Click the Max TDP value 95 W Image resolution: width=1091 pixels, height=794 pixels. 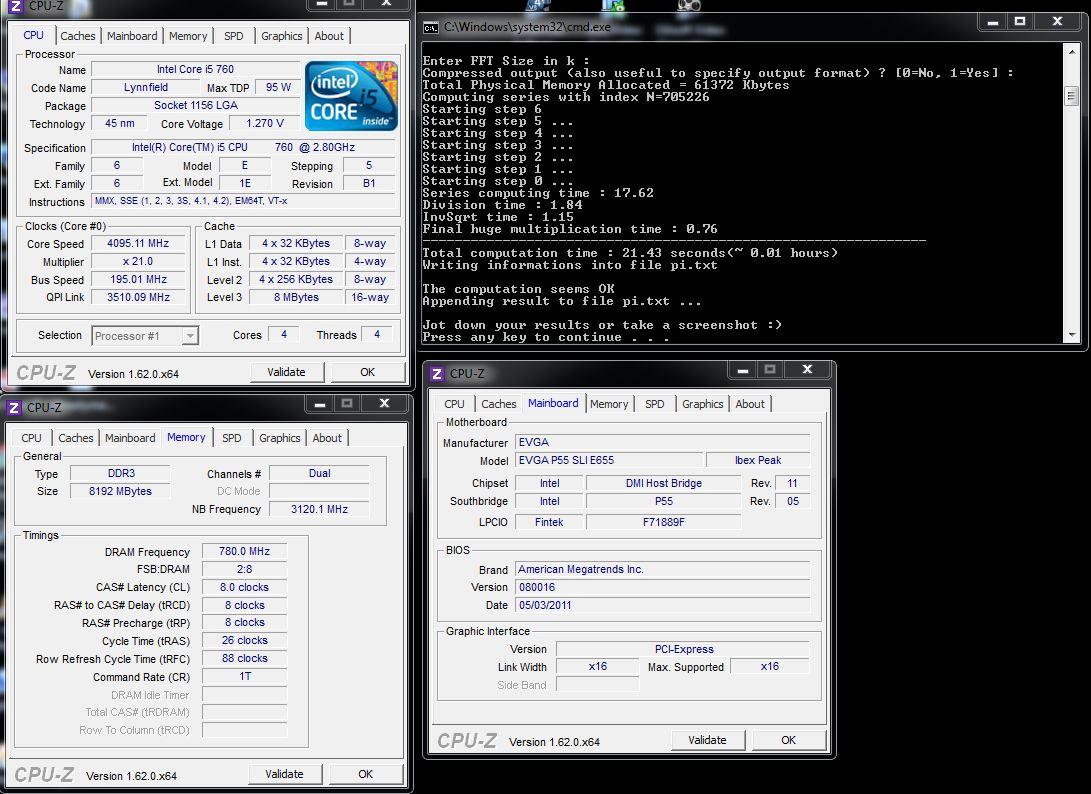click(278, 88)
